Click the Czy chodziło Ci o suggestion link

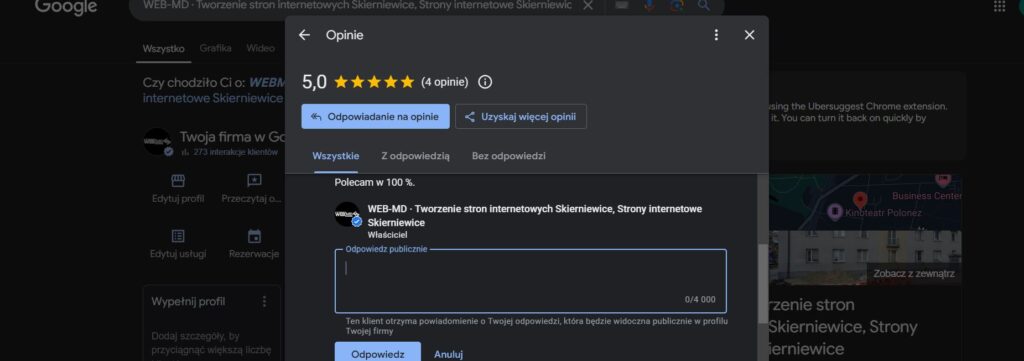point(214,91)
